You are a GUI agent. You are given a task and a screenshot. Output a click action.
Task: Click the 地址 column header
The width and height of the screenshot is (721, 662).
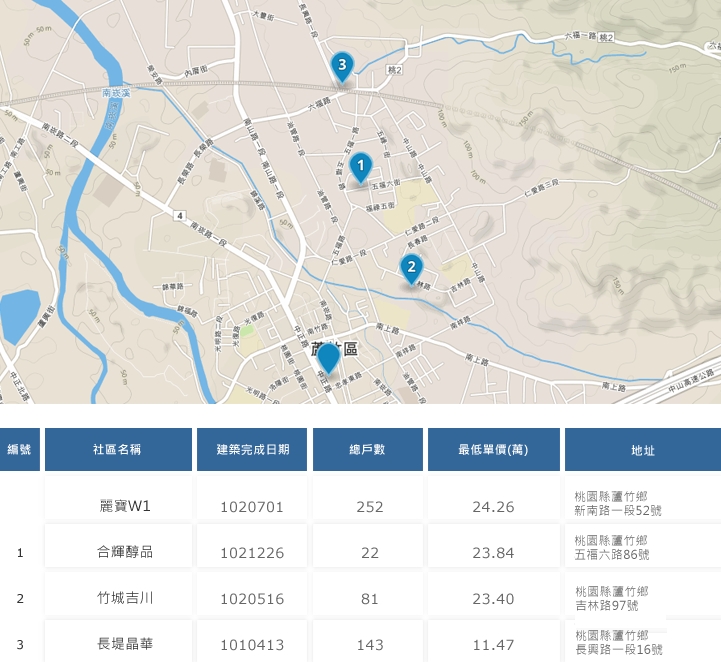[642, 450]
